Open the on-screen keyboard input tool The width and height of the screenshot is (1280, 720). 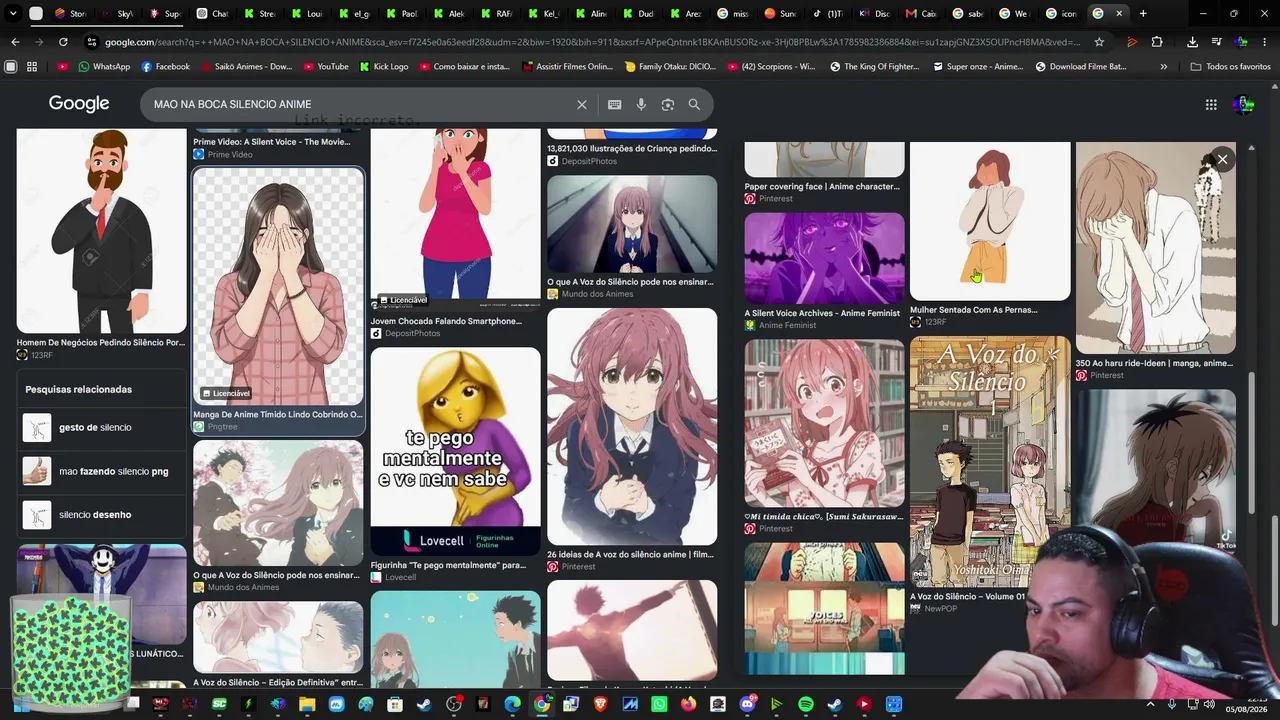[614, 105]
